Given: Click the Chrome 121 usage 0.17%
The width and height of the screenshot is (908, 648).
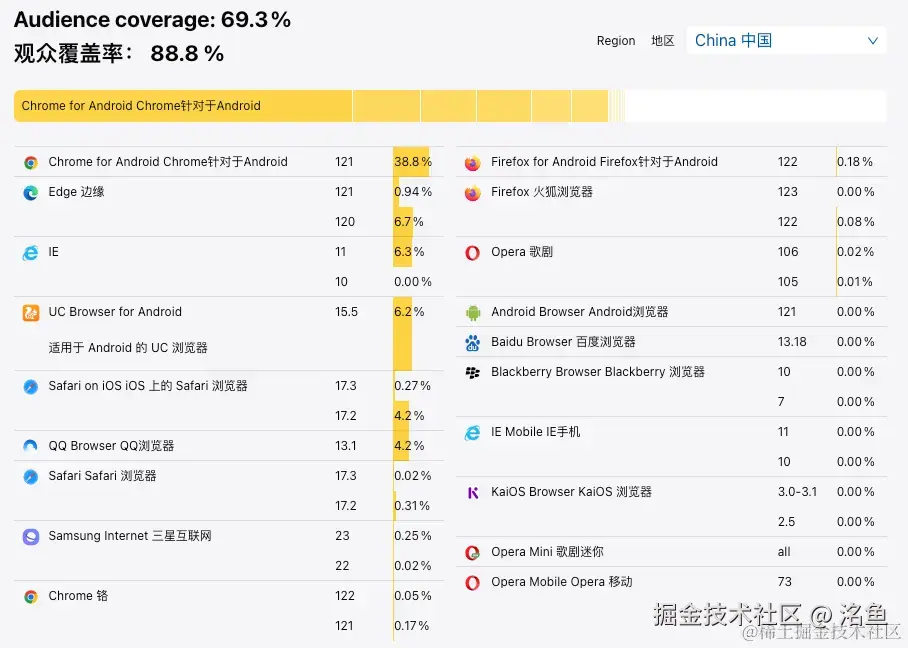Looking at the screenshot, I should 412,626.
